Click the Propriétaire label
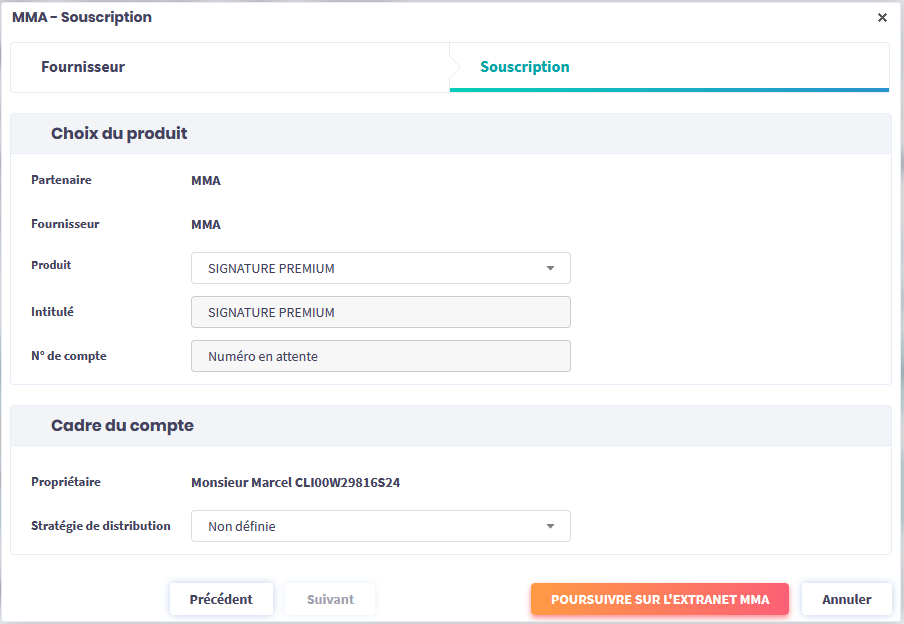 point(66,482)
